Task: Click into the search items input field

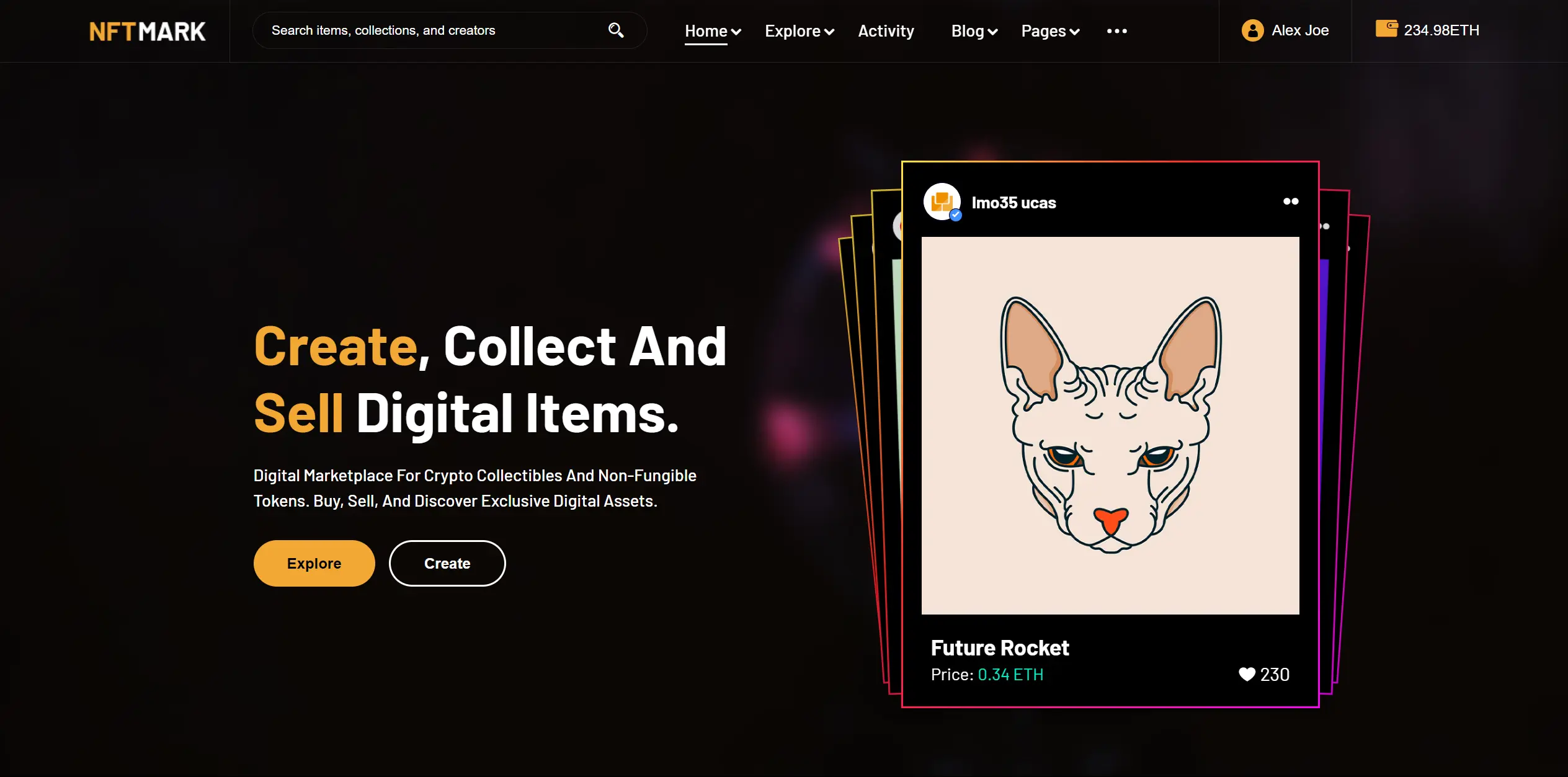Action: (434, 30)
